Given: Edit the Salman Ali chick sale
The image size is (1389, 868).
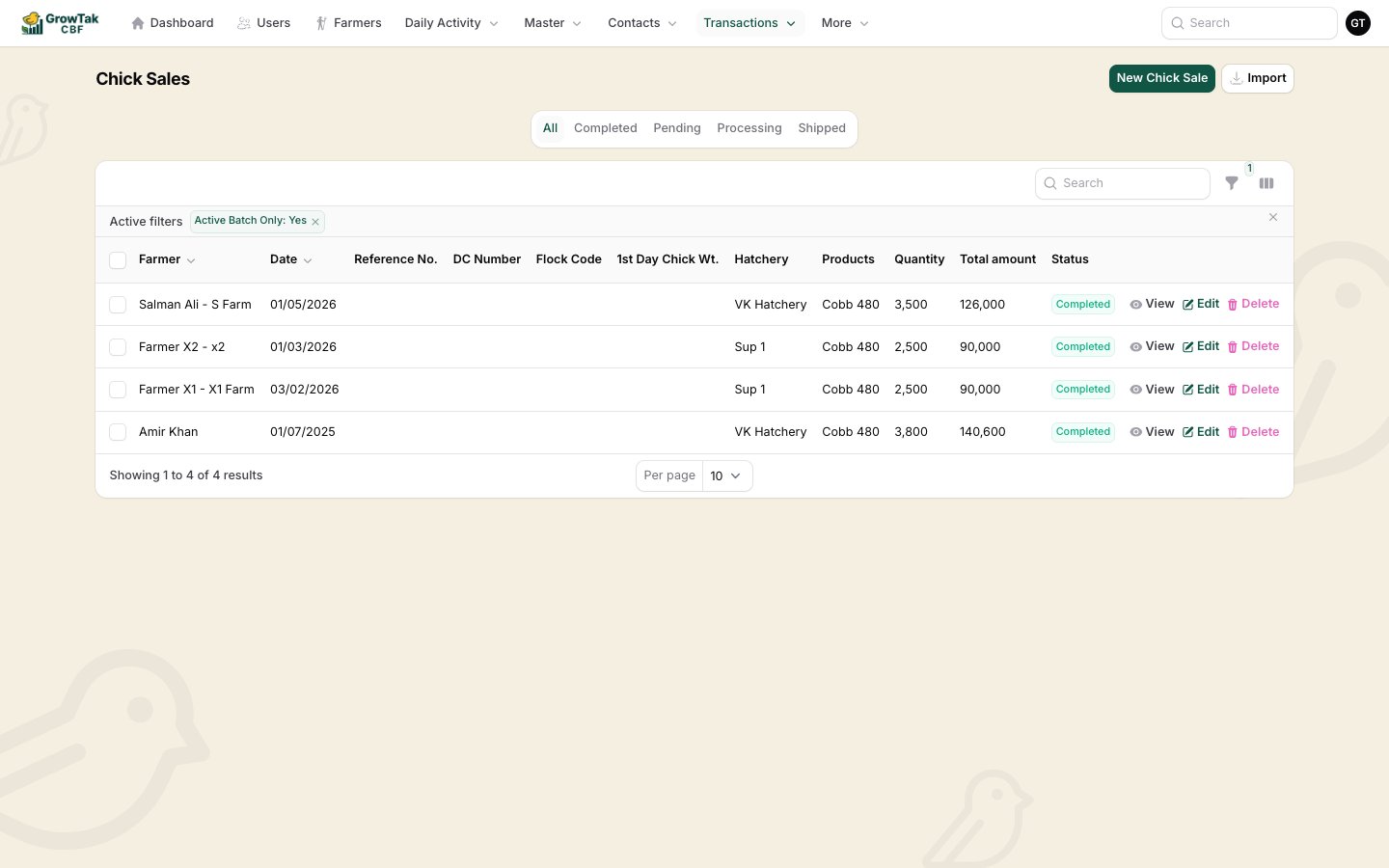Looking at the screenshot, I should (x=1201, y=304).
